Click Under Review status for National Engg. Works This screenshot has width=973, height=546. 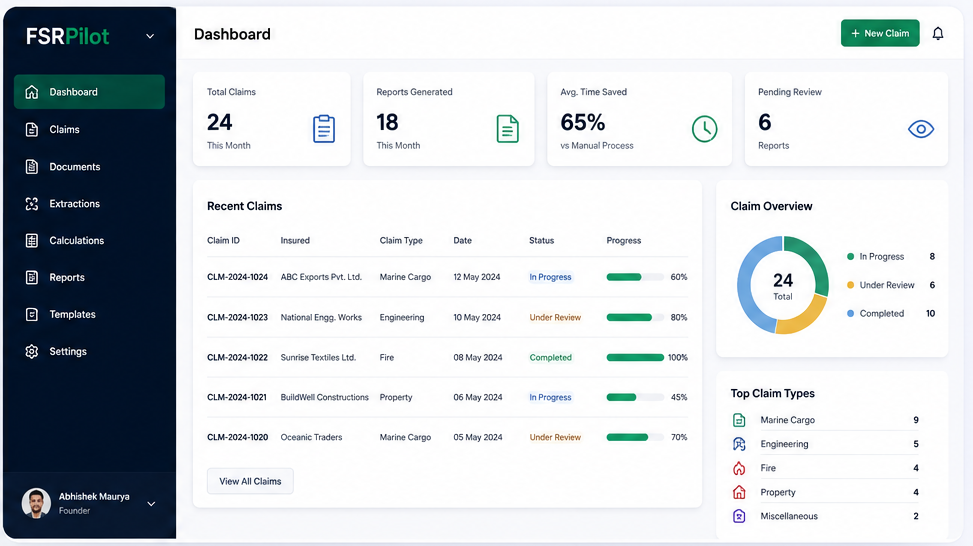click(x=555, y=317)
